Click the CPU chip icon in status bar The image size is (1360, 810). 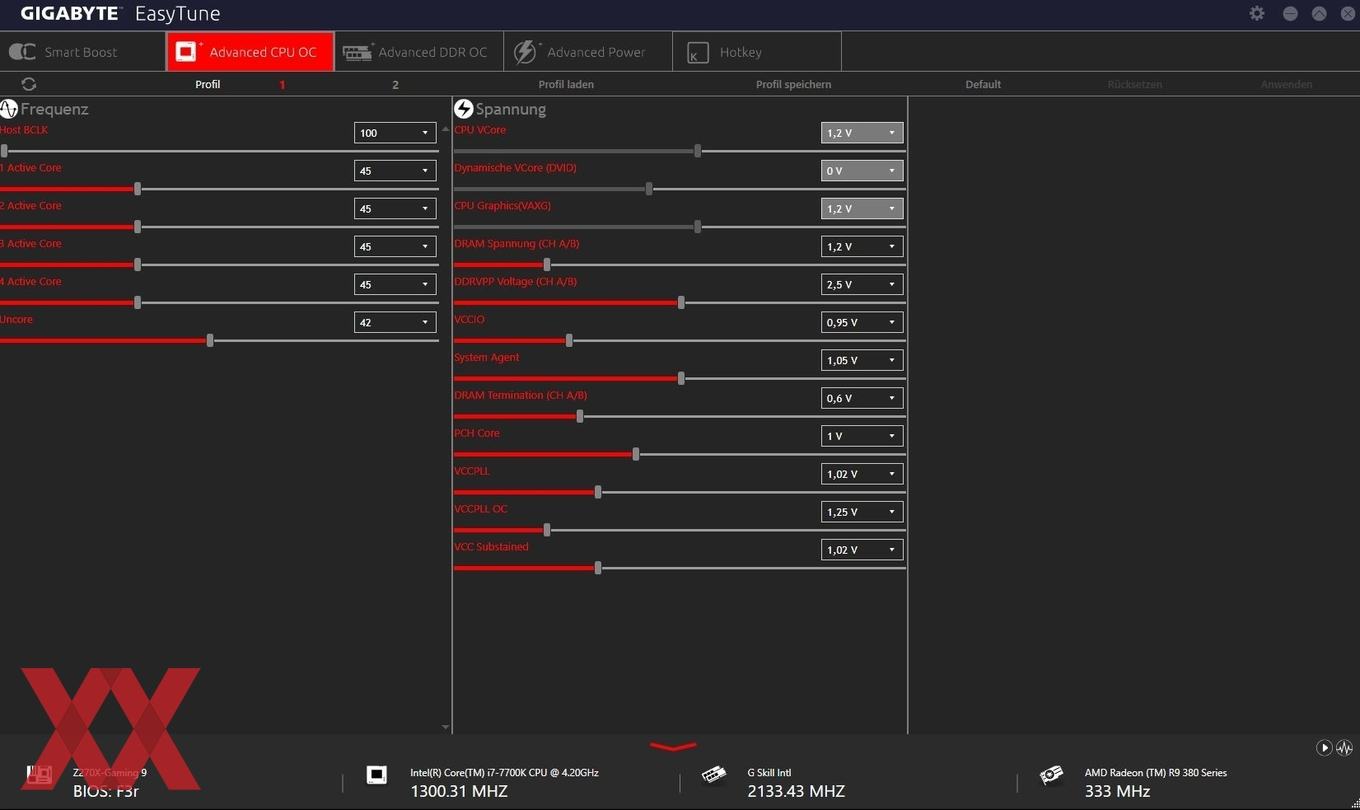377,775
